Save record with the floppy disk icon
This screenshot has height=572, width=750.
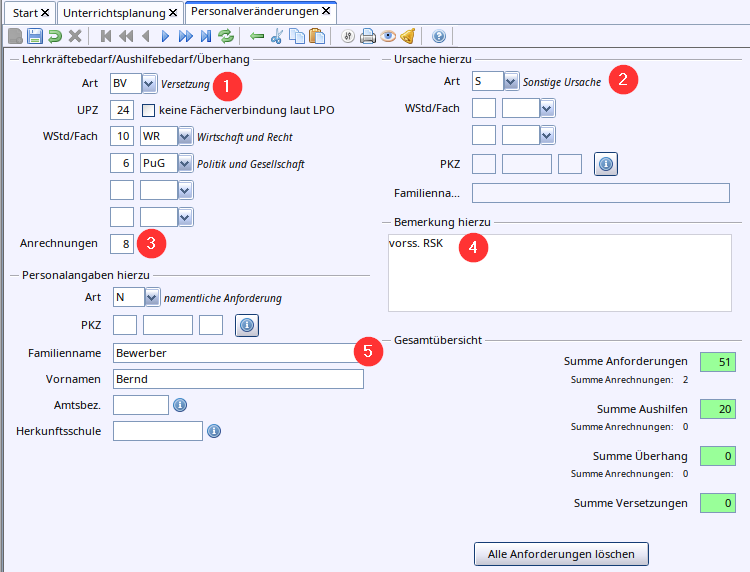point(35,36)
